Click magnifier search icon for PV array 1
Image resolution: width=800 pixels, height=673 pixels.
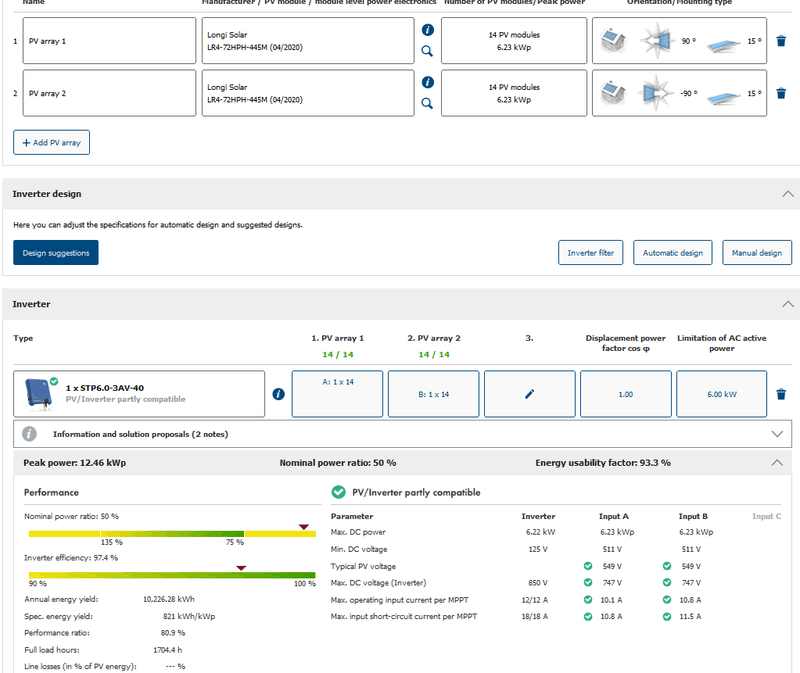tap(427, 51)
